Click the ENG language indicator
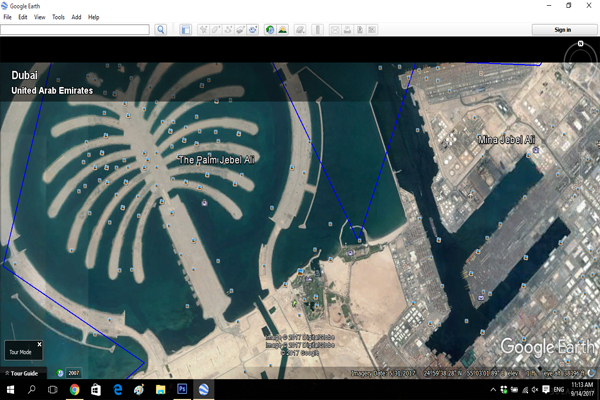This screenshot has width=600, height=400. tap(558, 390)
